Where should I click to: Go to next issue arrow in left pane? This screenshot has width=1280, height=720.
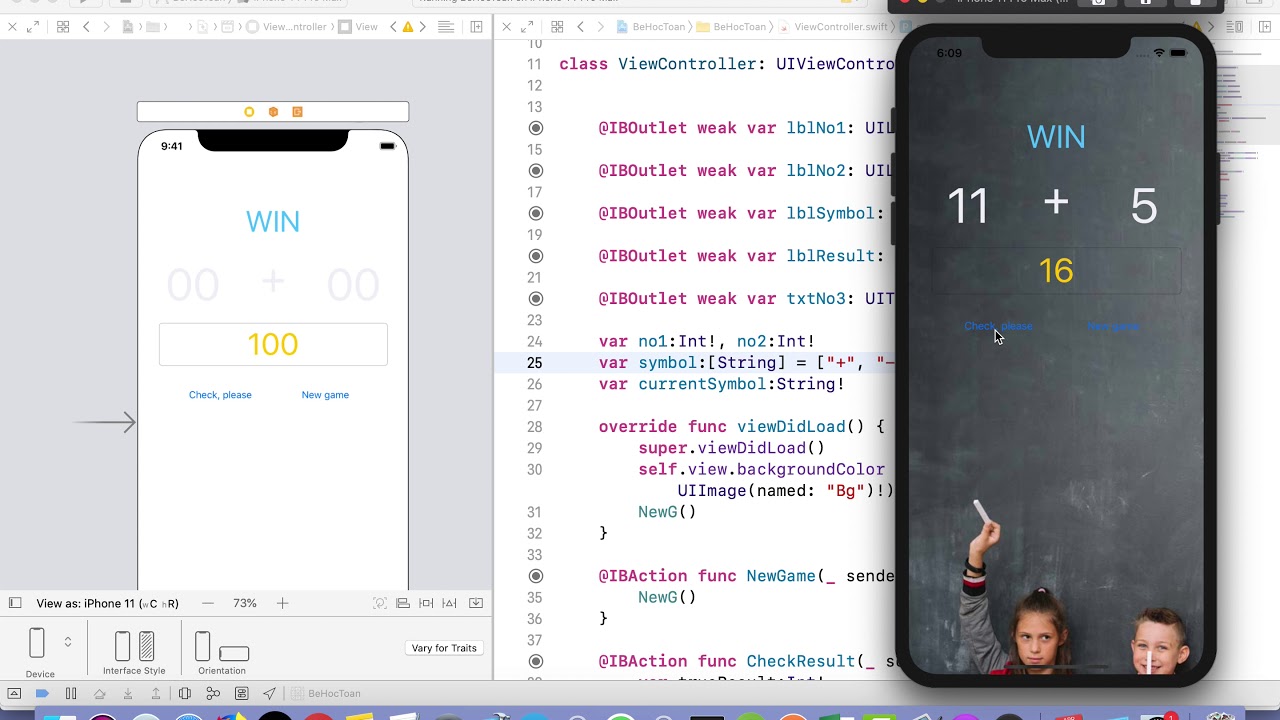click(423, 27)
